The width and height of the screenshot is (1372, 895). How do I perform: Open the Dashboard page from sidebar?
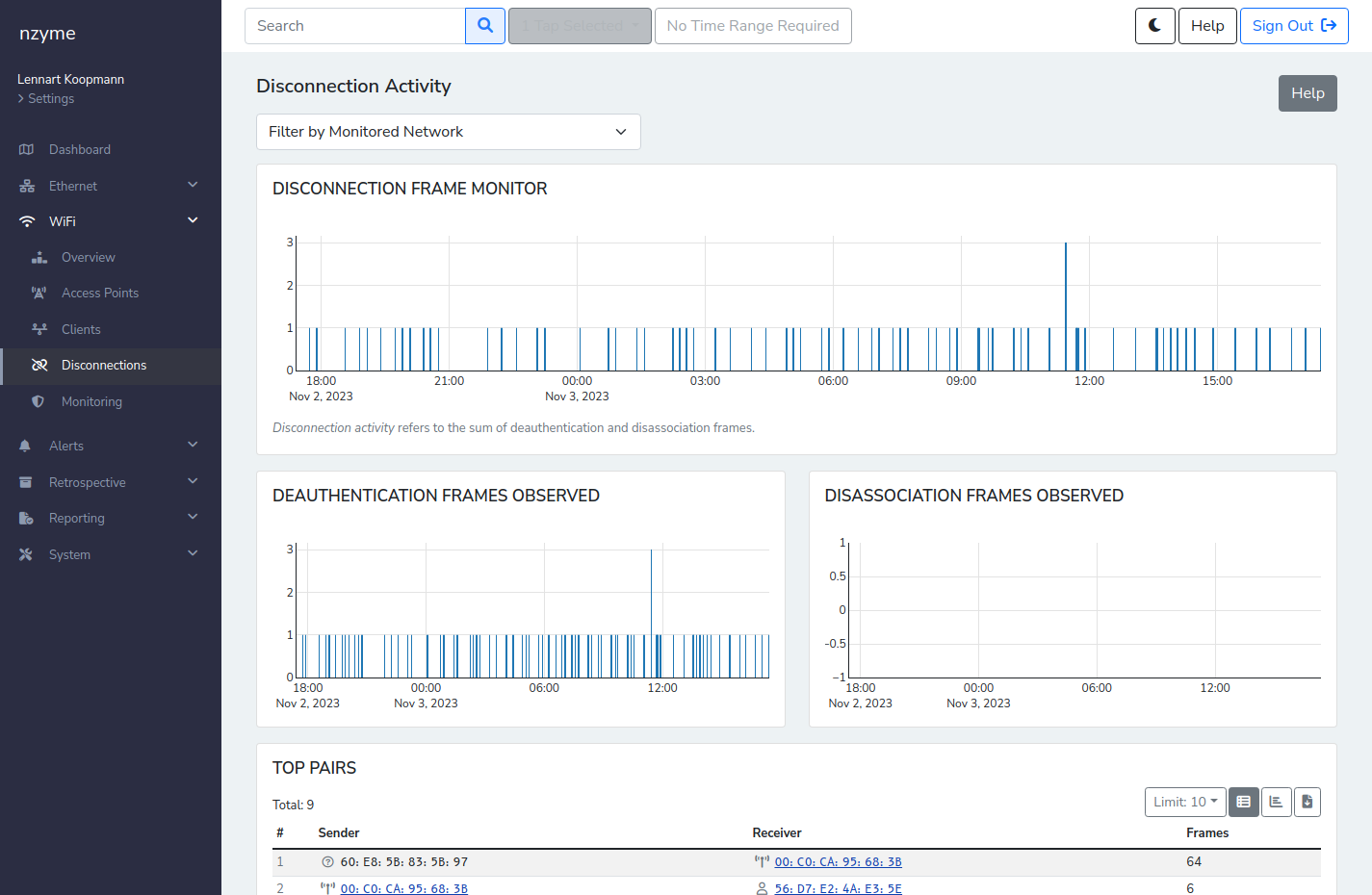click(80, 150)
